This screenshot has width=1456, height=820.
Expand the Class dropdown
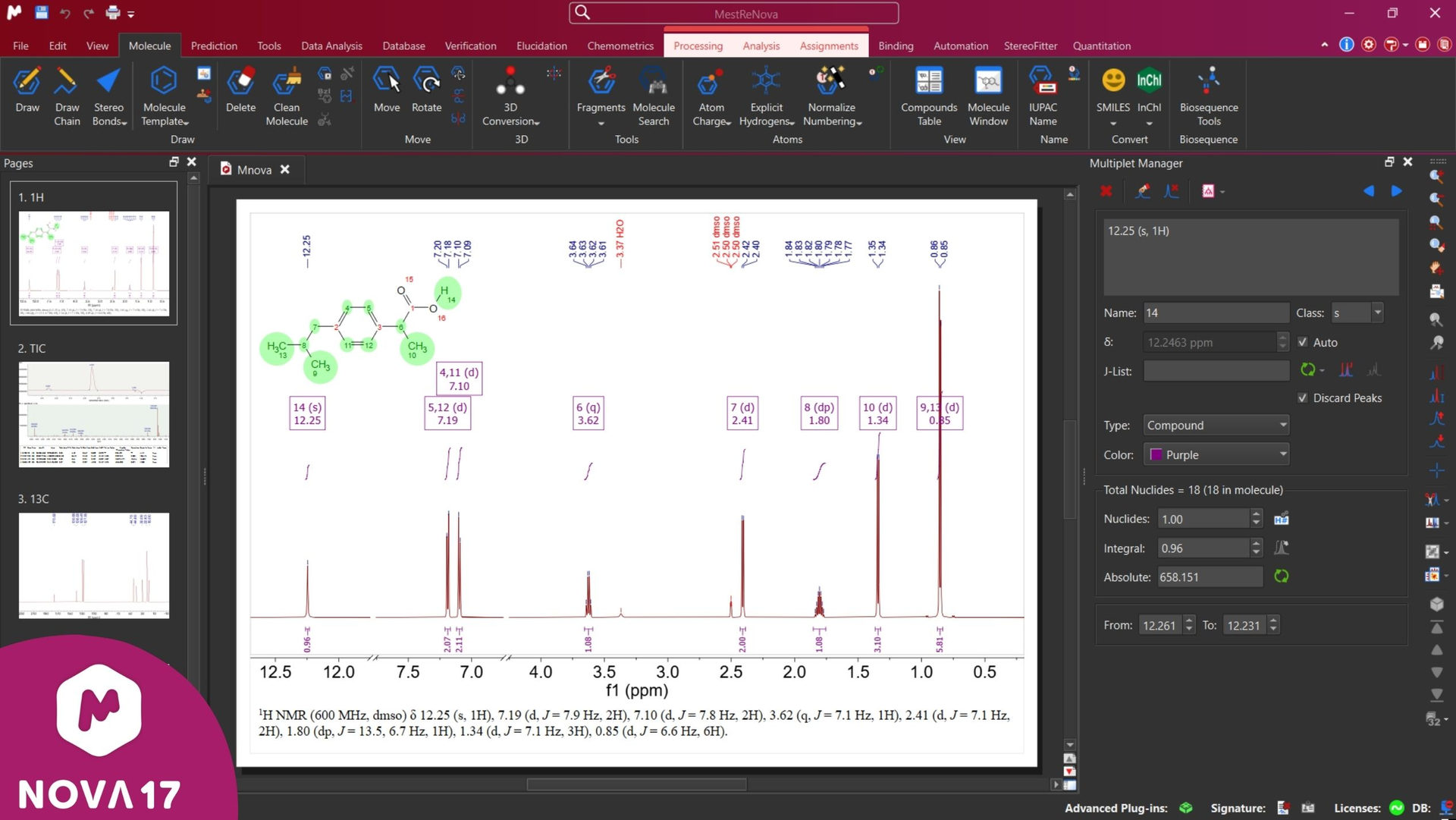pos(1377,313)
